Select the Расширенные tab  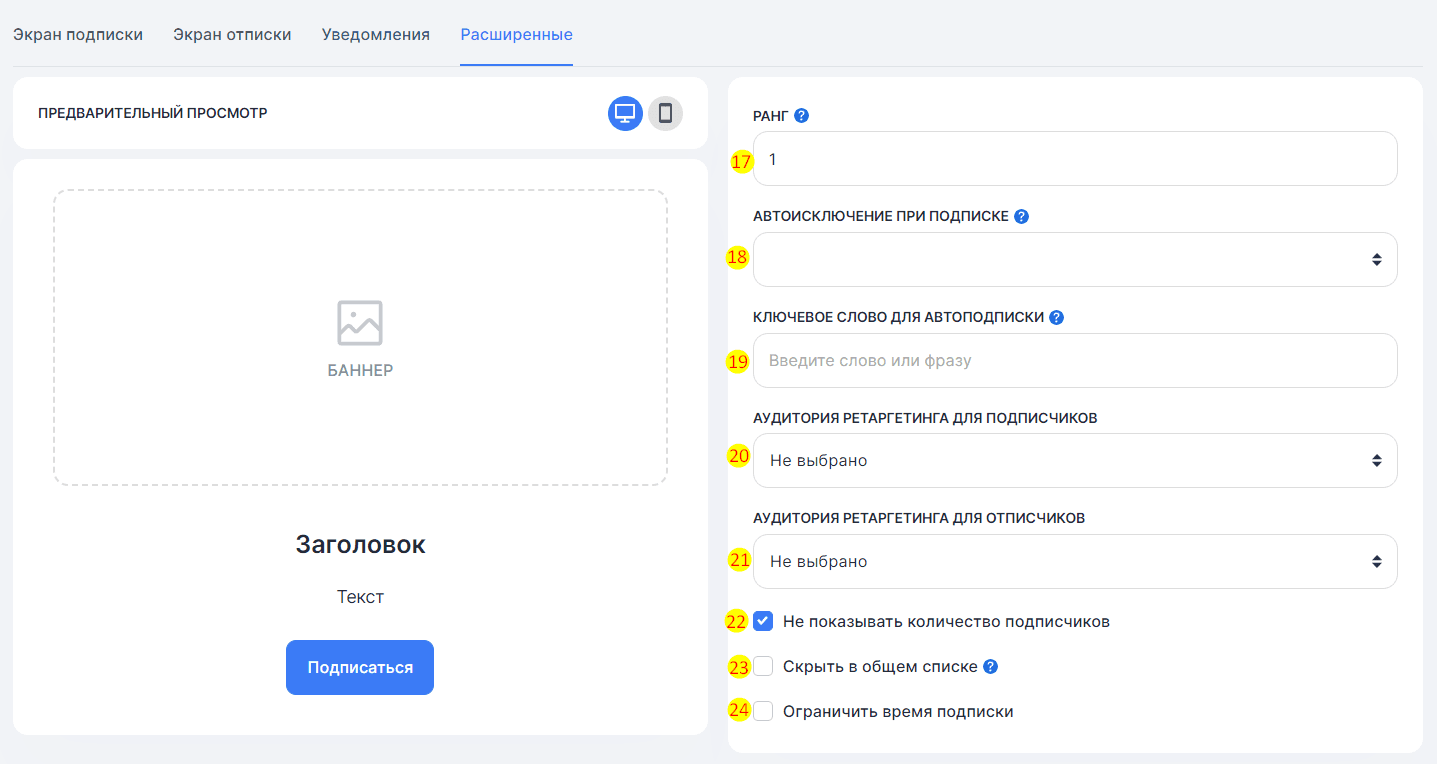coord(516,35)
